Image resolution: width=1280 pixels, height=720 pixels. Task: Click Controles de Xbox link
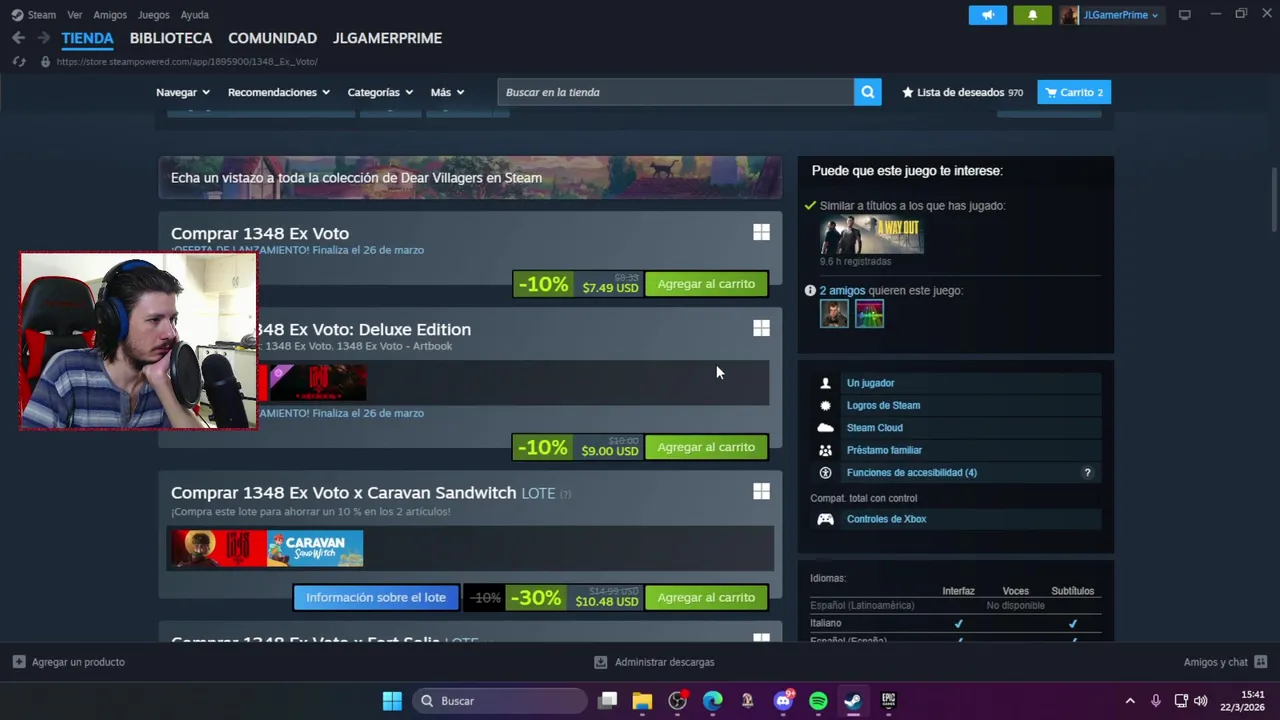(886, 519)
